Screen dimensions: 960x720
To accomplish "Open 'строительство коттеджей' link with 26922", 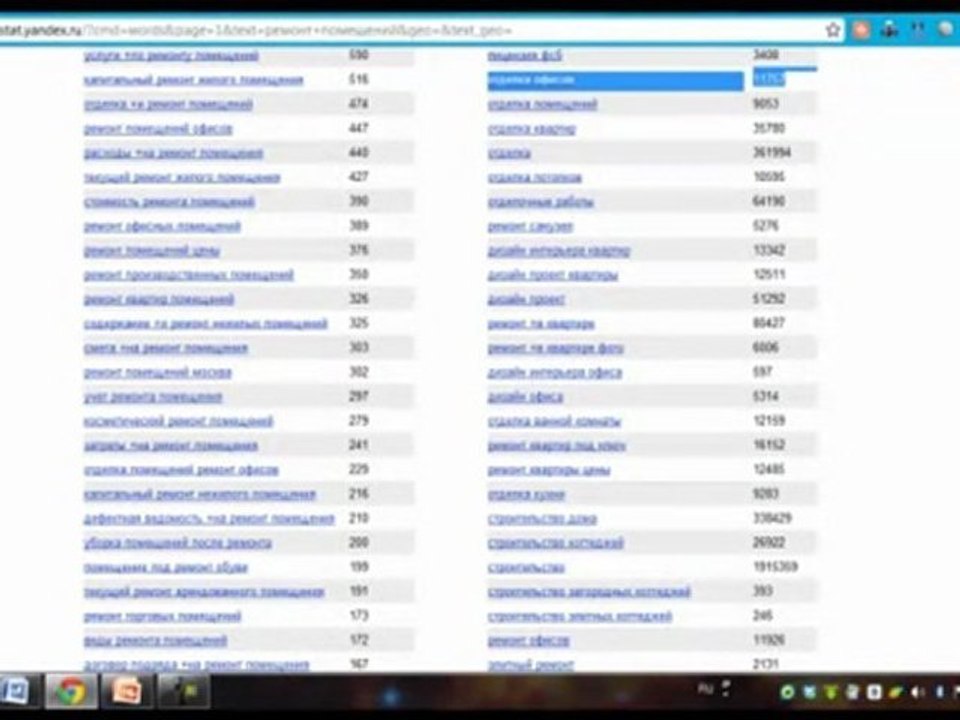I will (x=555, y=543).
